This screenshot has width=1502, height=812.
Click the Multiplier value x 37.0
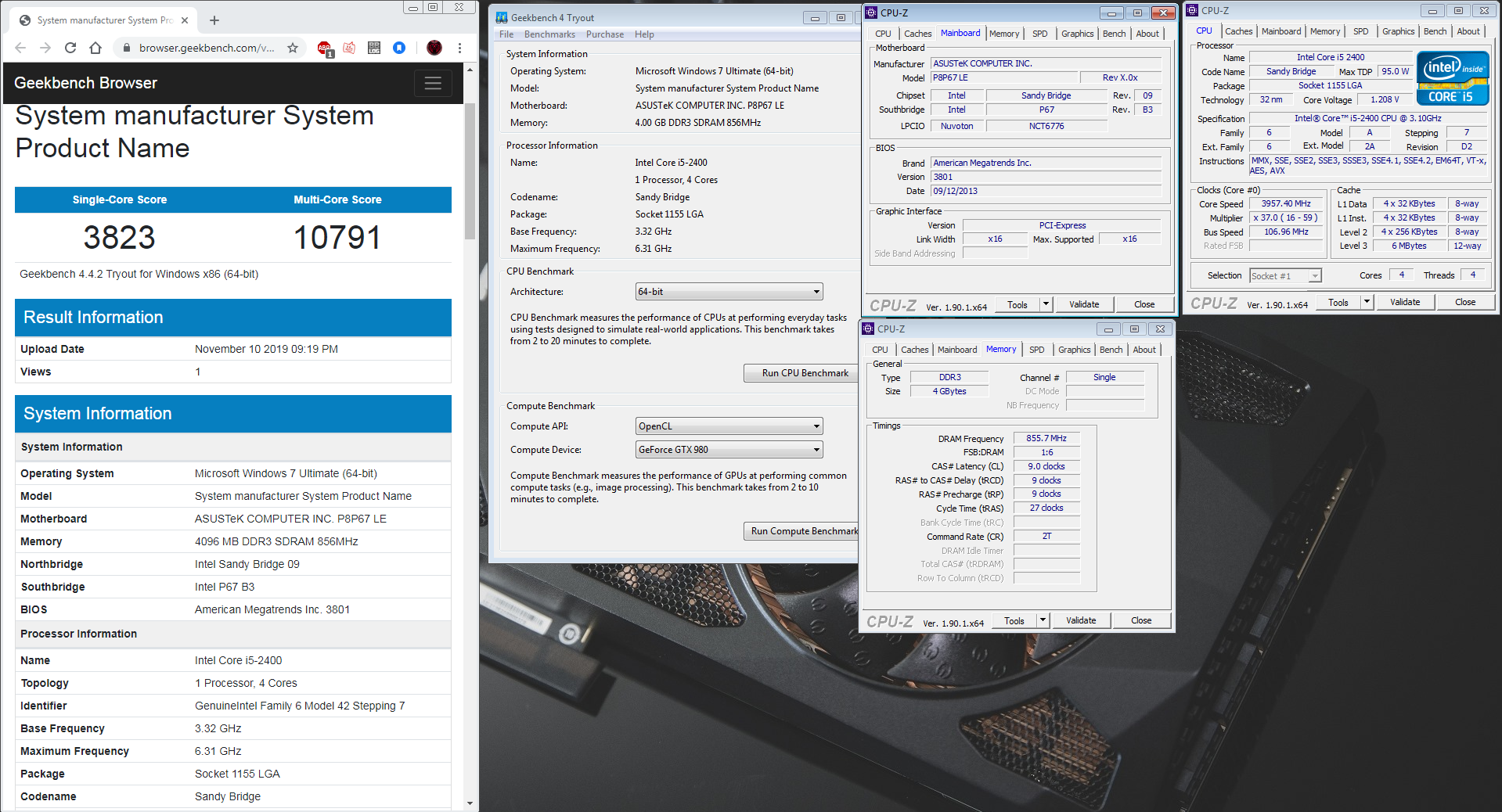1286,217
